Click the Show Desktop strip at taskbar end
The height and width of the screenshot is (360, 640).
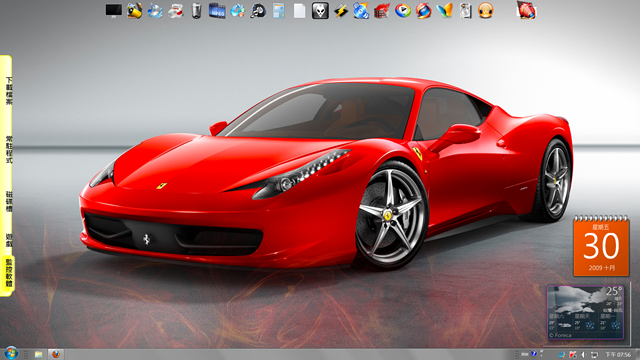[637, 354]
